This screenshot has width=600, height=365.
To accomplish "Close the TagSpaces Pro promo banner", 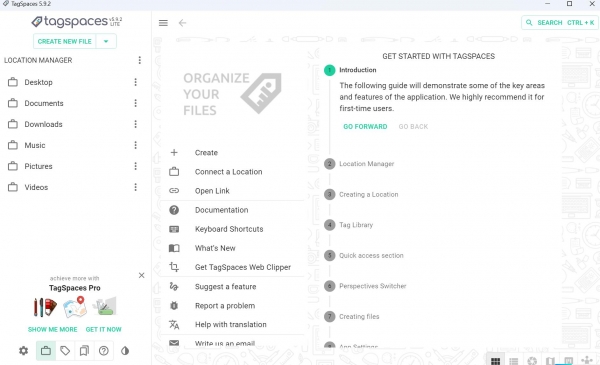I will pos(142,275).
